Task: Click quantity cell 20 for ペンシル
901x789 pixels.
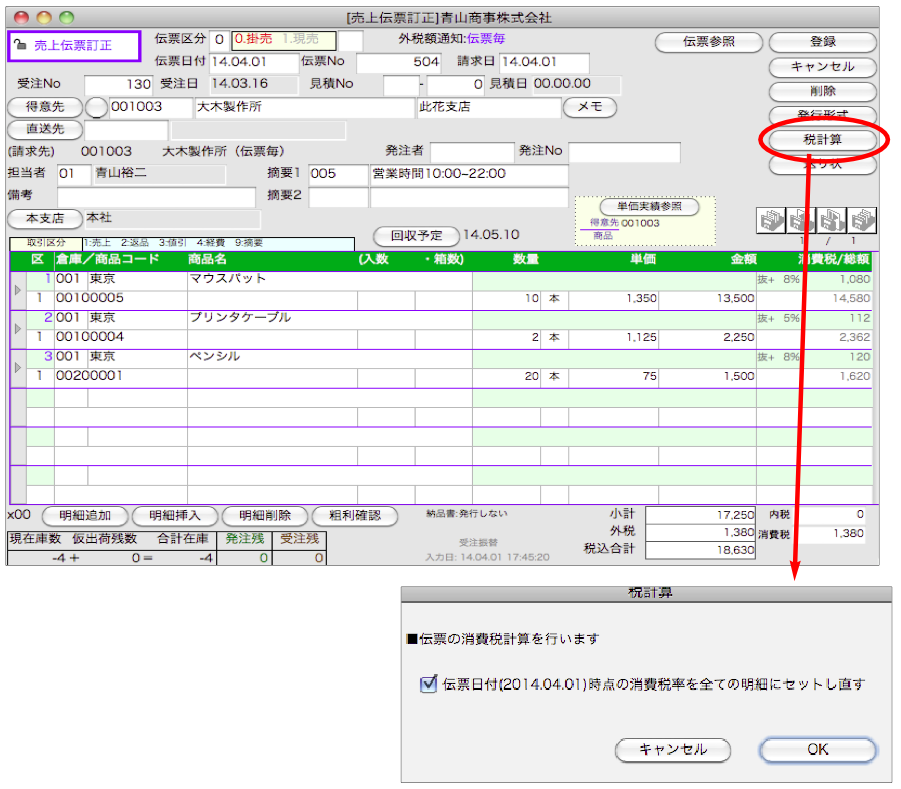Action: pyautogui.click(x=506, y=376)
